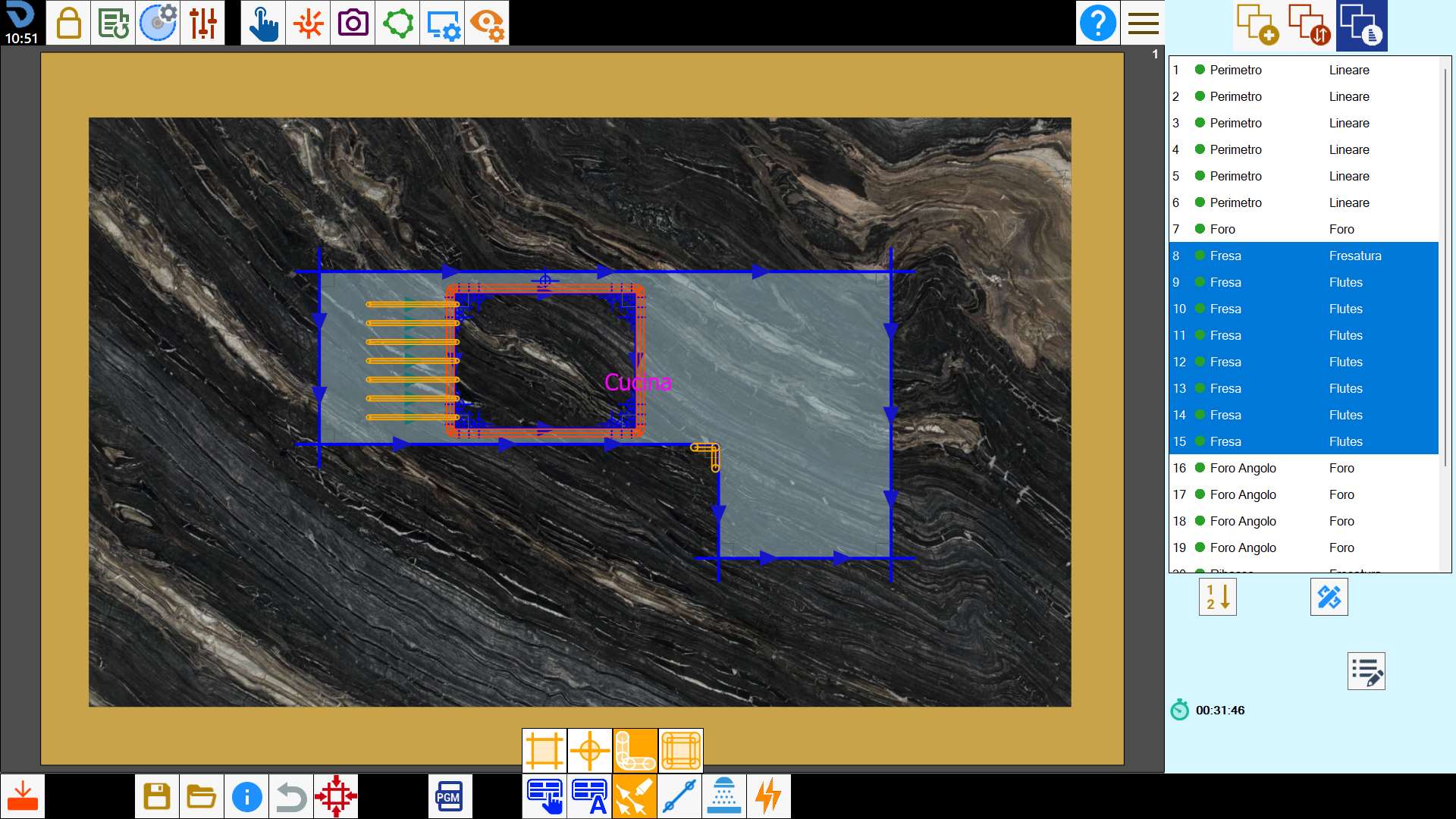This screenshot has height=819, width=1456.
Task: Open the camera snapshot tool
Action: 353,23
